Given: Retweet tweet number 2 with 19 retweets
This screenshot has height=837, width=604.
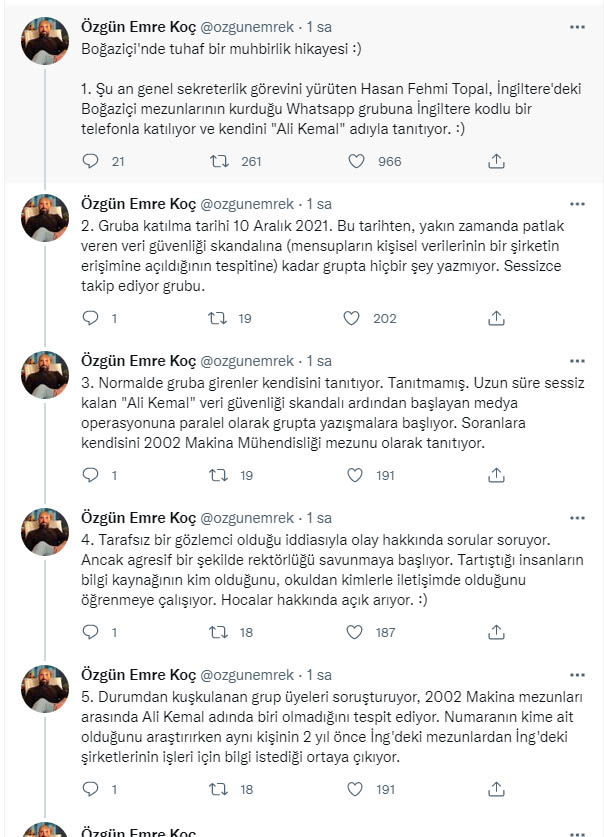Looking at the screenshot, I should tap(217, 318).
